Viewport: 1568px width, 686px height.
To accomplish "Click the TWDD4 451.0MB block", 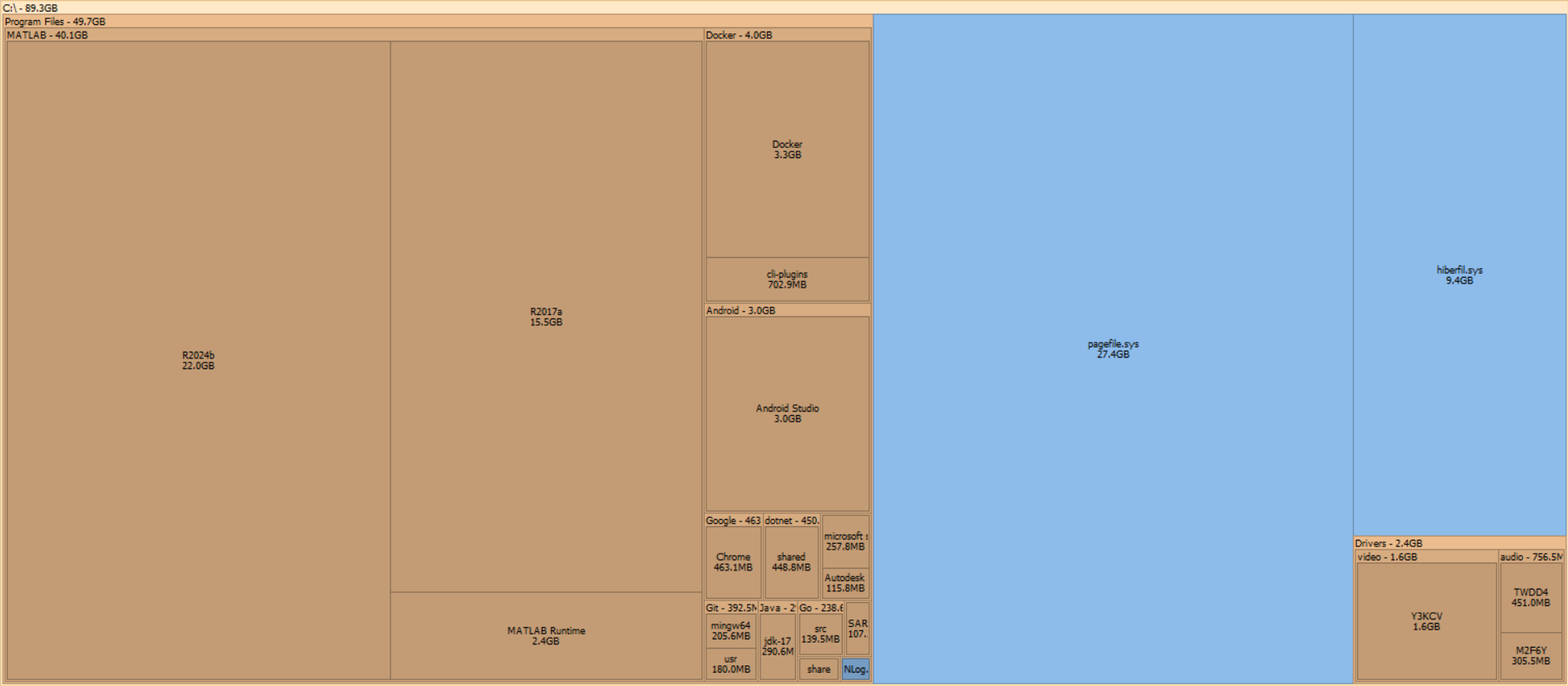I will coord(1531,598).
